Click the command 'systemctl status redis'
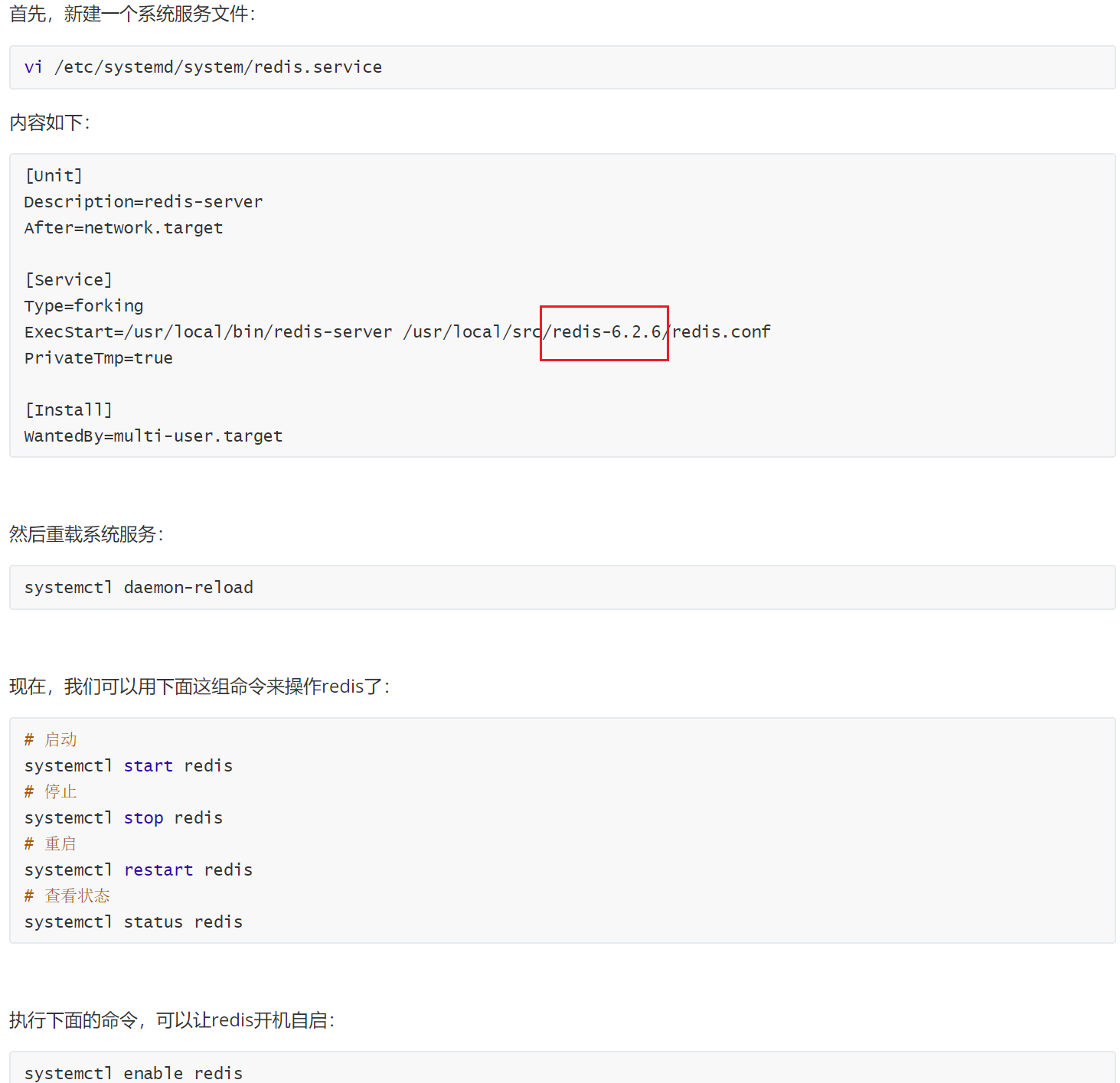1120x1083 pixels. (133, 922)
